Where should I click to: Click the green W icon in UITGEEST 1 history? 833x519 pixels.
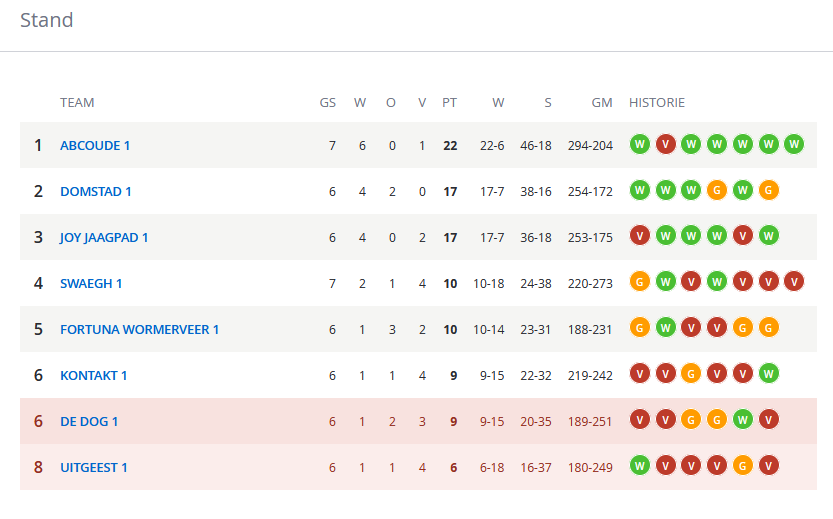coord(640,465)
